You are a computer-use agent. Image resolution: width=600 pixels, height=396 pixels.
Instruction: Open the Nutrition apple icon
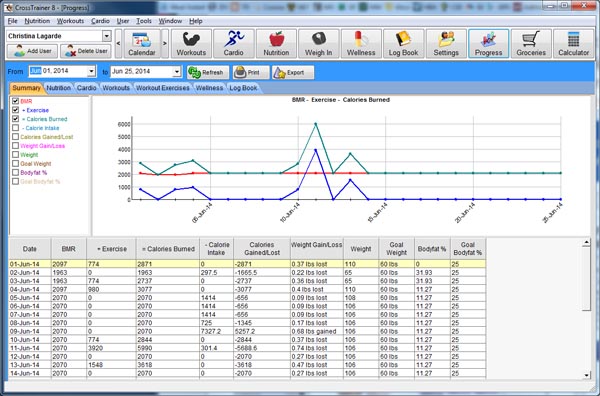tap(276, 44)
